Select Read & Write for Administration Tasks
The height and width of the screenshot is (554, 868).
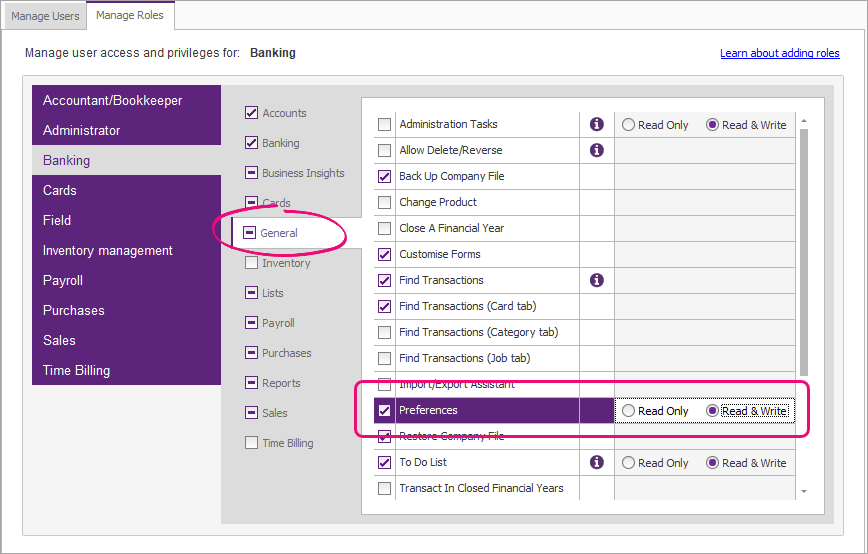point(712,125)
